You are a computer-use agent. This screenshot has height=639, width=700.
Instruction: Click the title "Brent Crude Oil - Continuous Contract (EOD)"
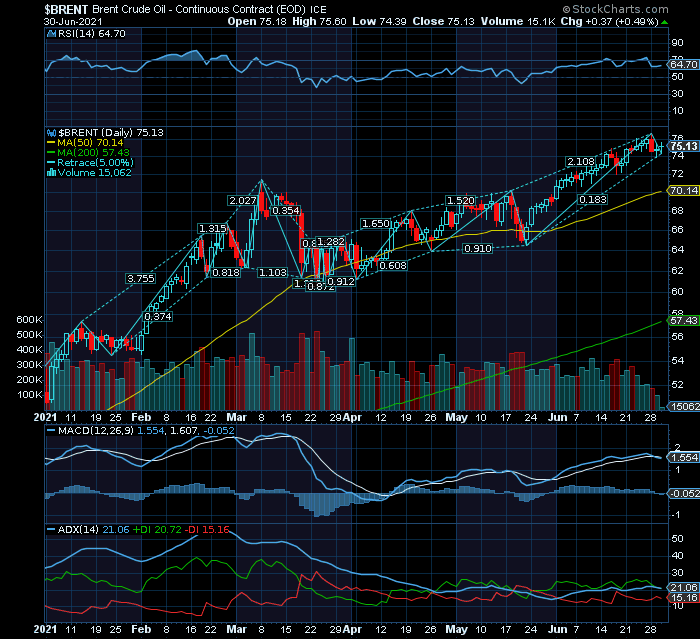pos(199,9)
